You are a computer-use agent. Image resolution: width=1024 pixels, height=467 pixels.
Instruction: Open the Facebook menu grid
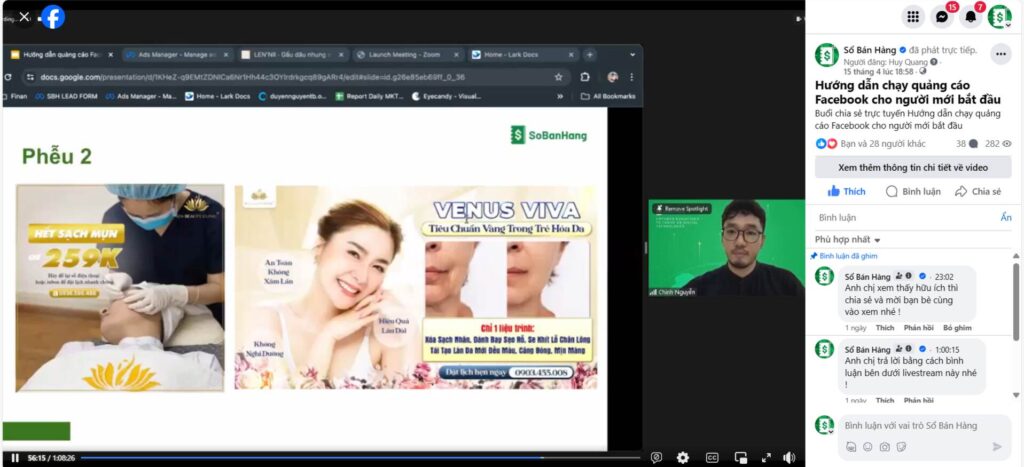913,17
